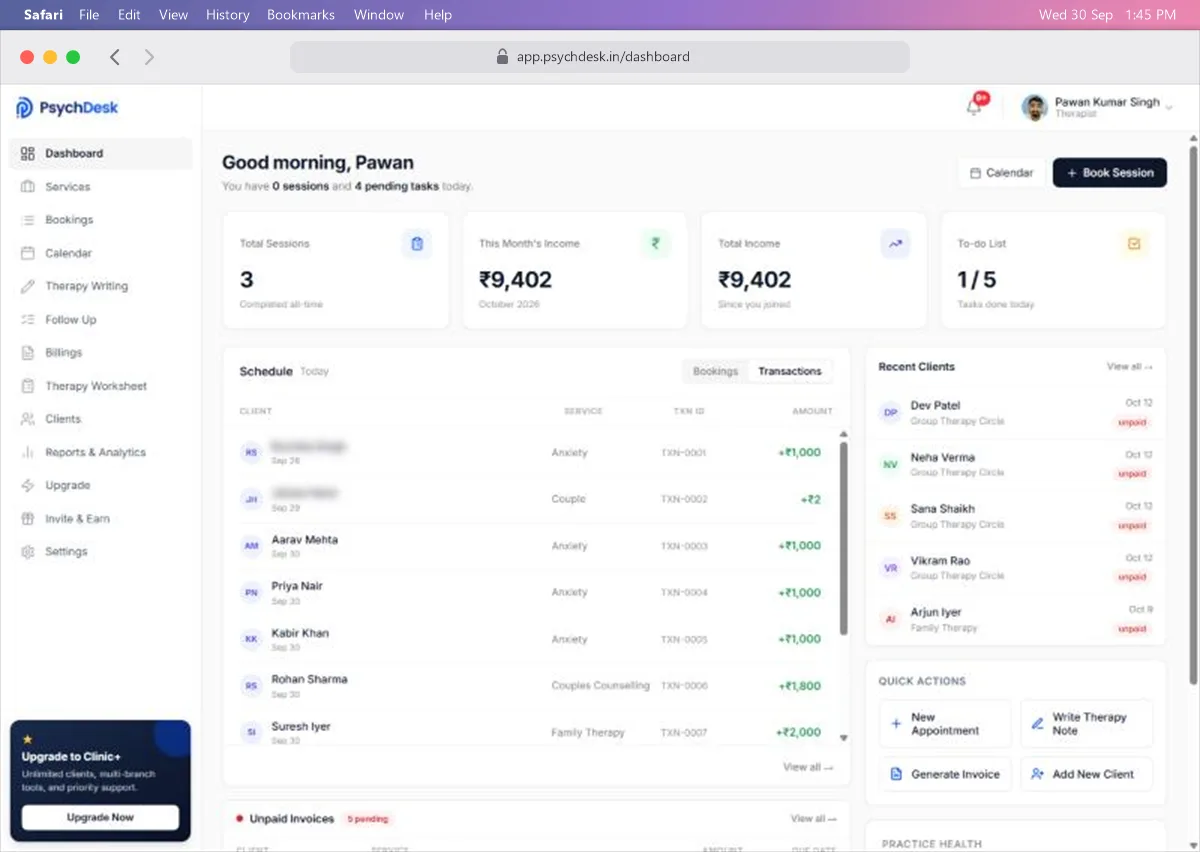Click the Calendar button near greeting
The width and height of the screenshot is (1200, 852).
[1002, 173]
